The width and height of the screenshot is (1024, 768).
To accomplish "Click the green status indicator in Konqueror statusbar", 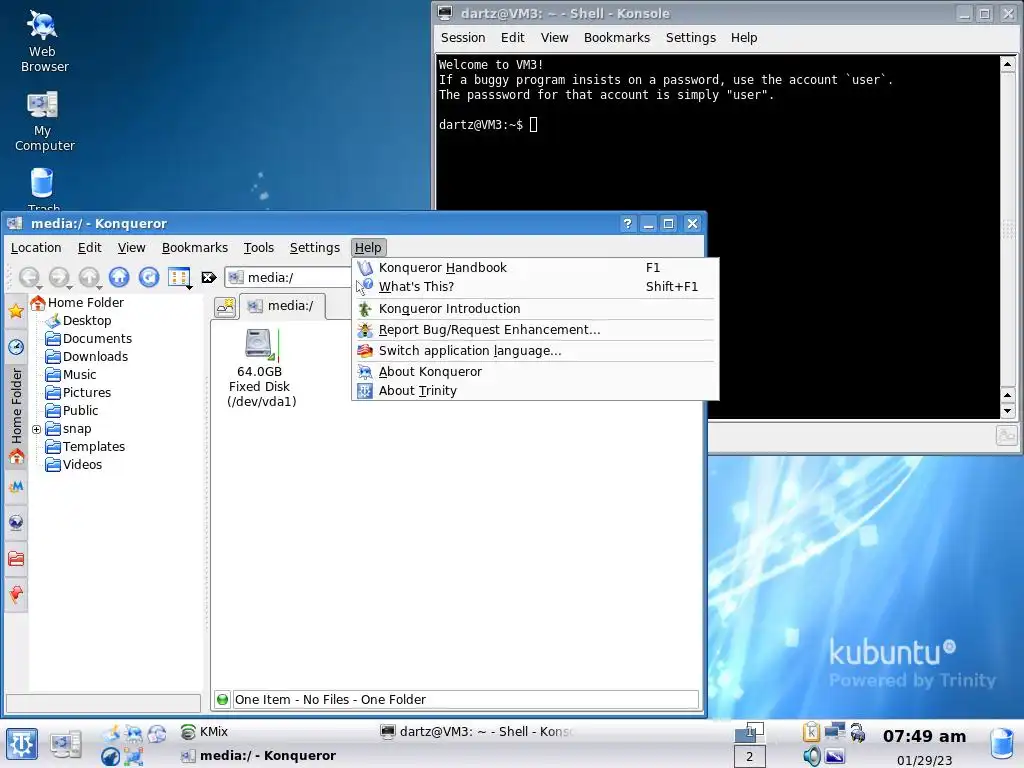I will (x=223, y=699).
